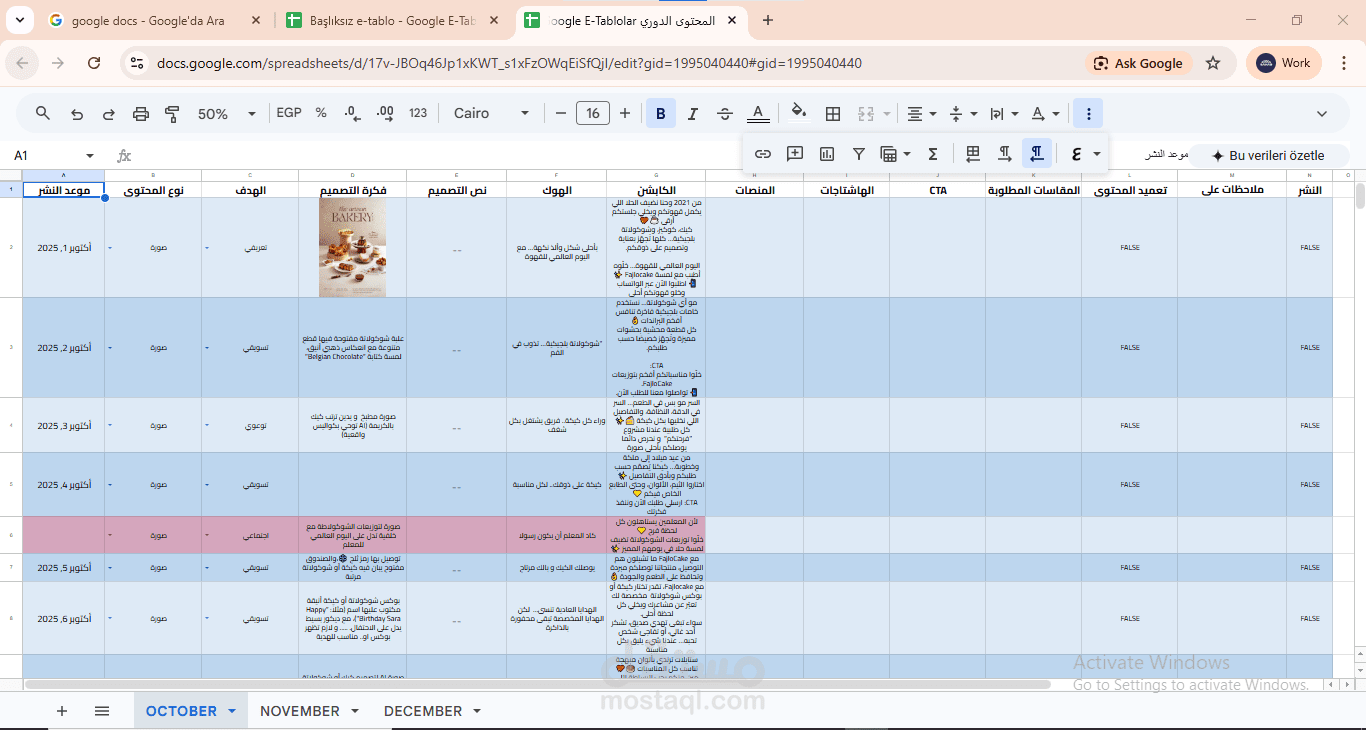Viewport: 1366px width, 730px height.
Task: Bookmark this page with the star
Action: coord(1213,63)
